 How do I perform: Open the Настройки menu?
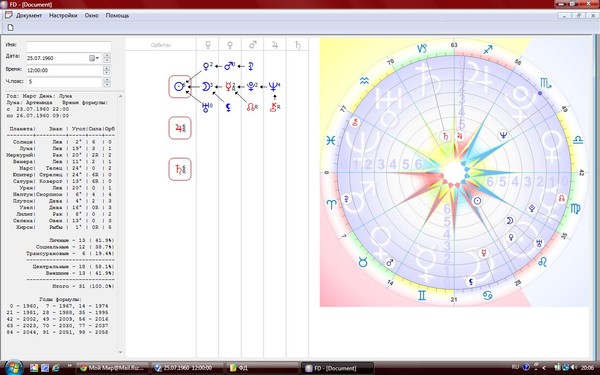tap(63, 15)
